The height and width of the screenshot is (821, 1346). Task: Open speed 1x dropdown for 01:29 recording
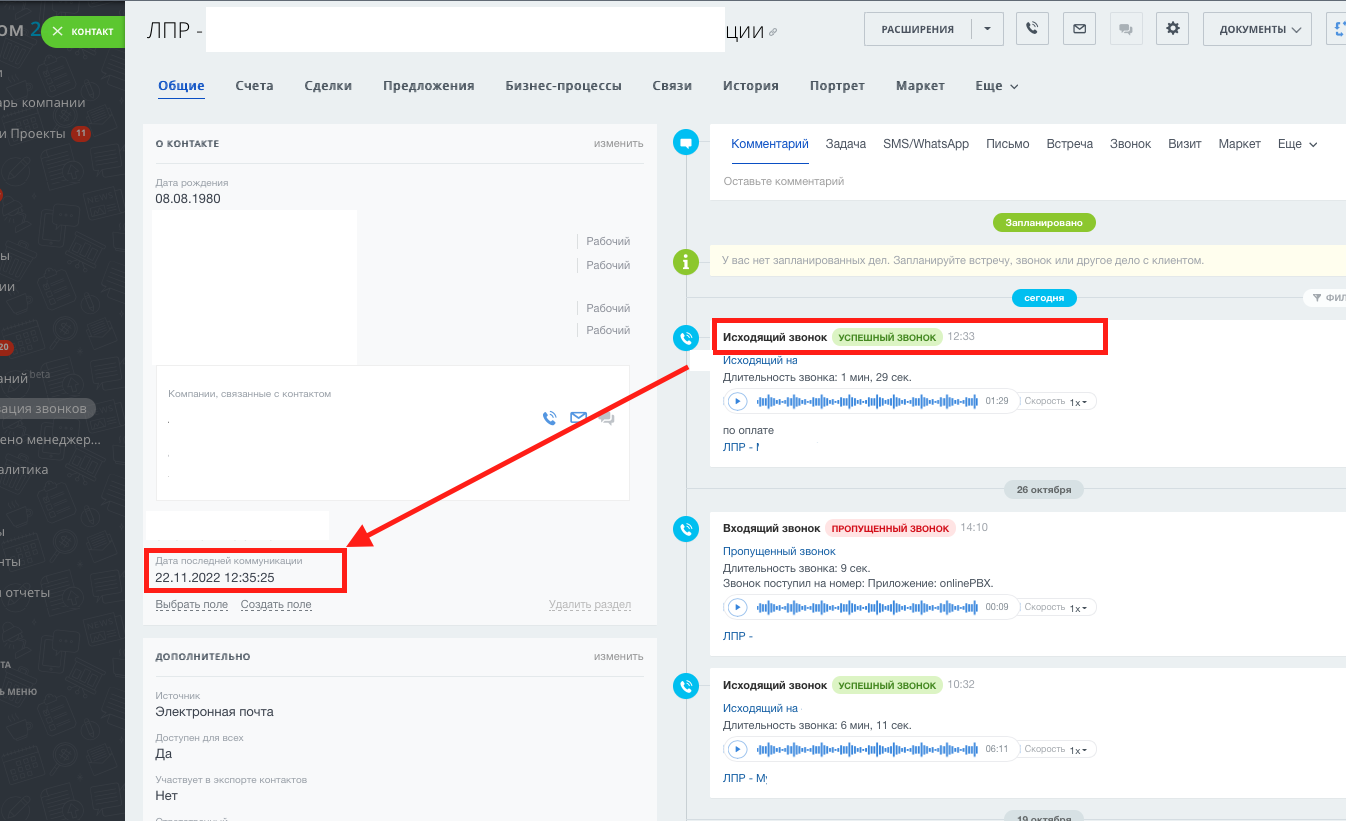click(1081, 402)
